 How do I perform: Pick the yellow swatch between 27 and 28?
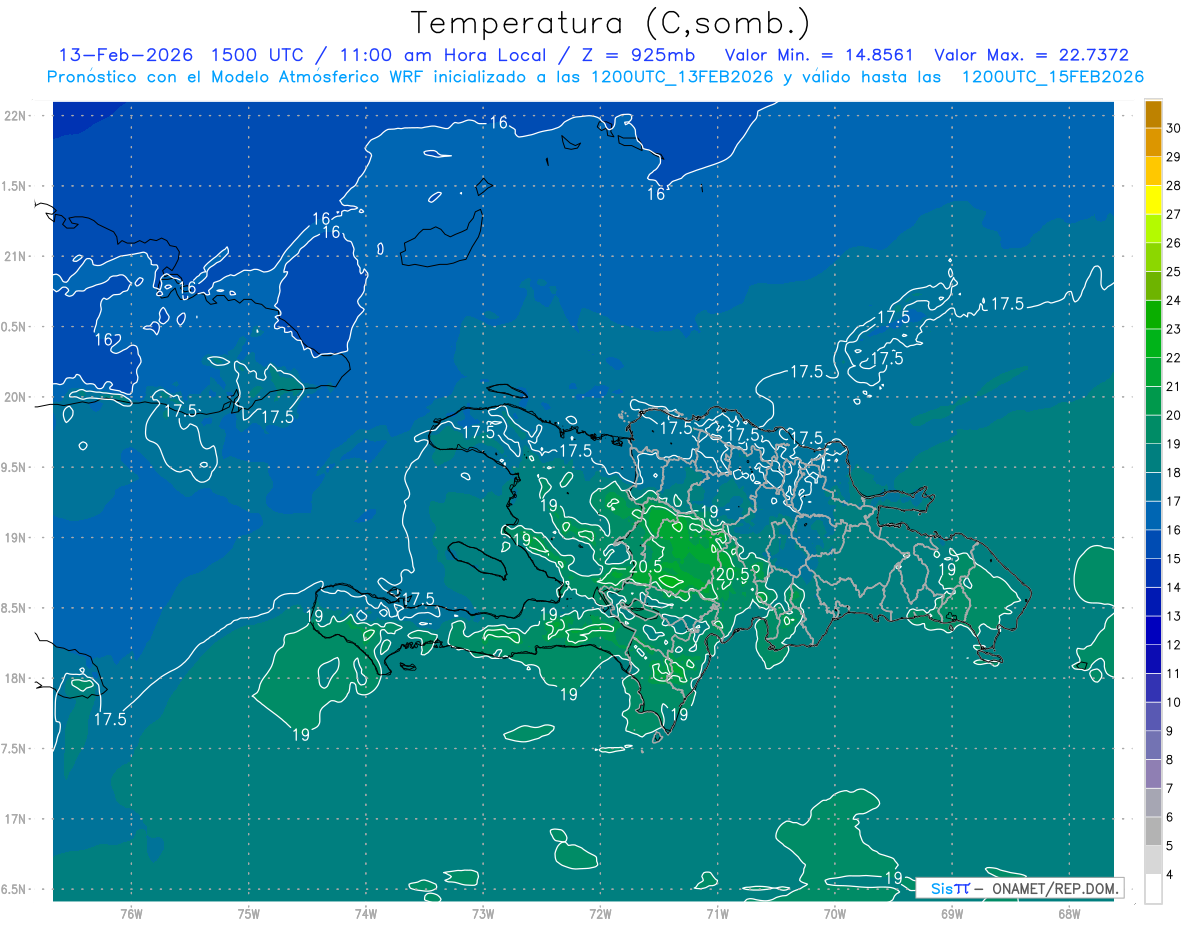tap(1153, 200)
